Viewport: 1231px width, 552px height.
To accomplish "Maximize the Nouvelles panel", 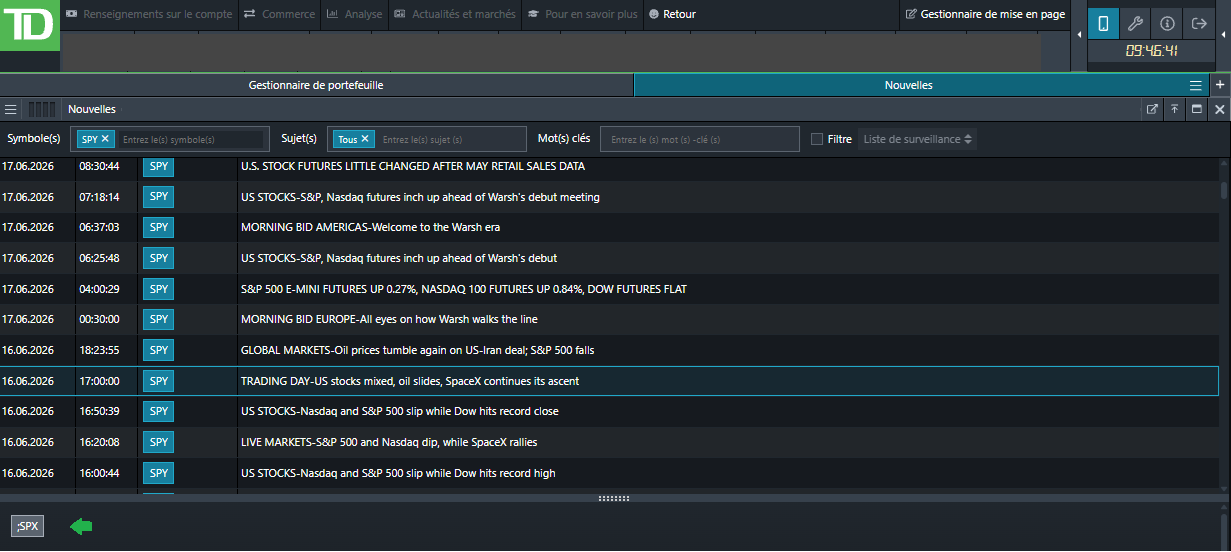I will (1196, 109).
